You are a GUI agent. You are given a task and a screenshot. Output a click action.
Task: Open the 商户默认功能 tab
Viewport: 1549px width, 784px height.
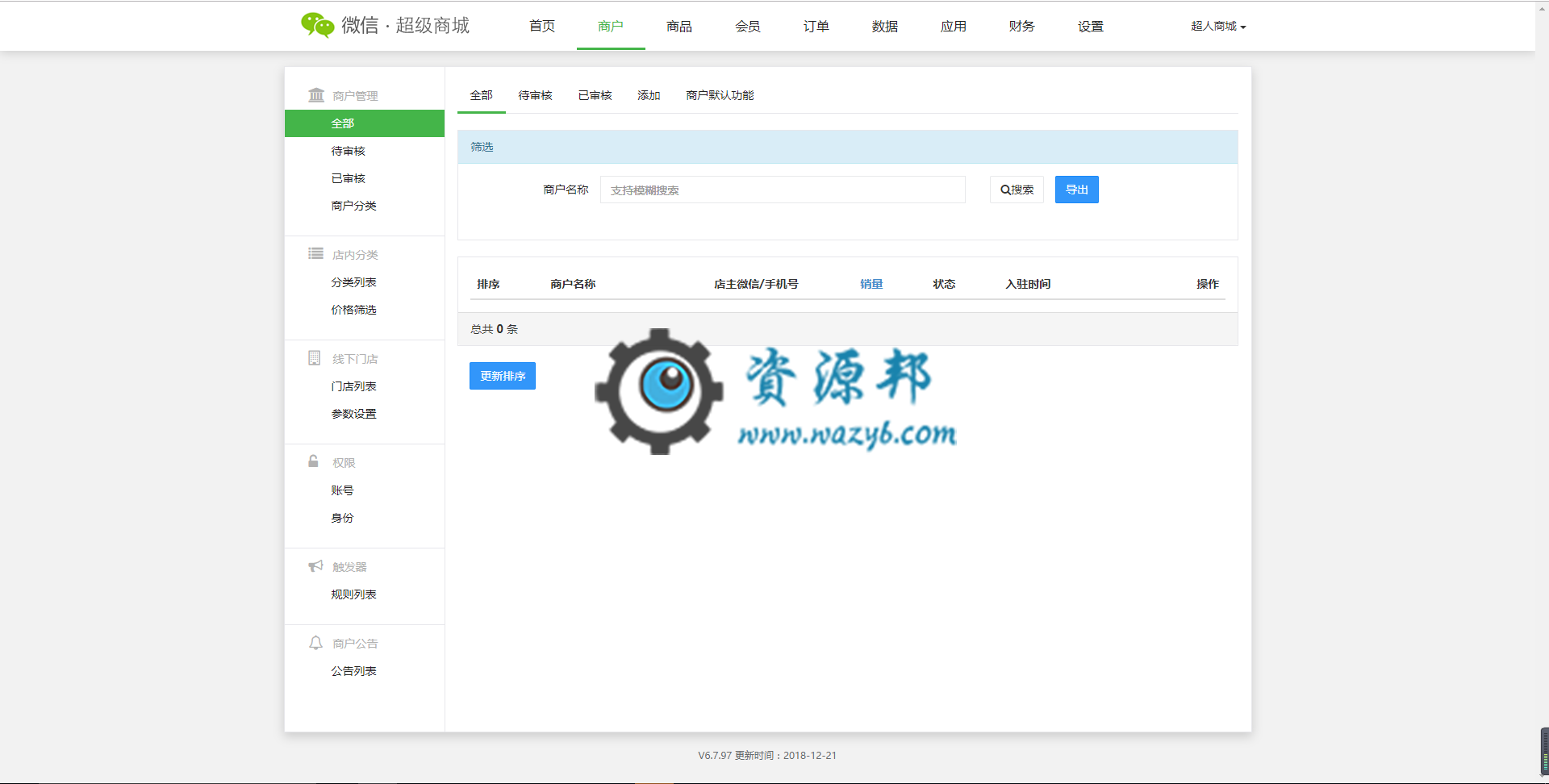click(720, 95)
